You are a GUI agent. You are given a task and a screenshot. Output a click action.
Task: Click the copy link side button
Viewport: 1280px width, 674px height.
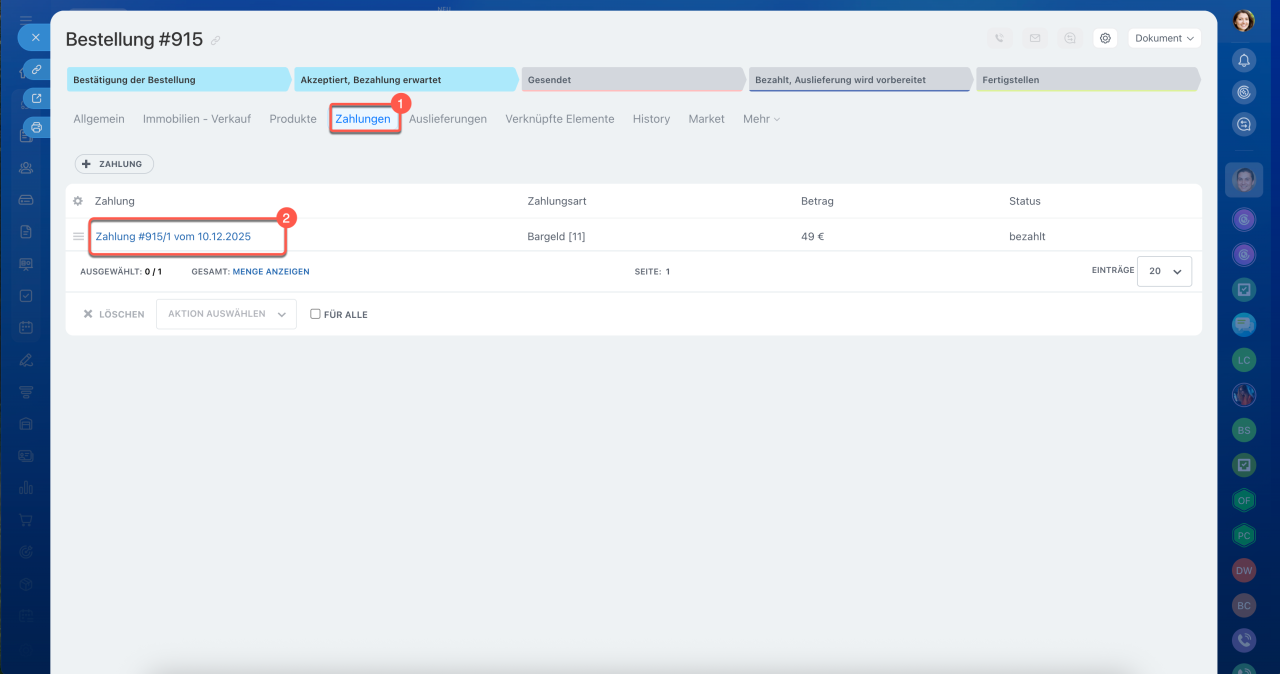click(x=36, y=70)
